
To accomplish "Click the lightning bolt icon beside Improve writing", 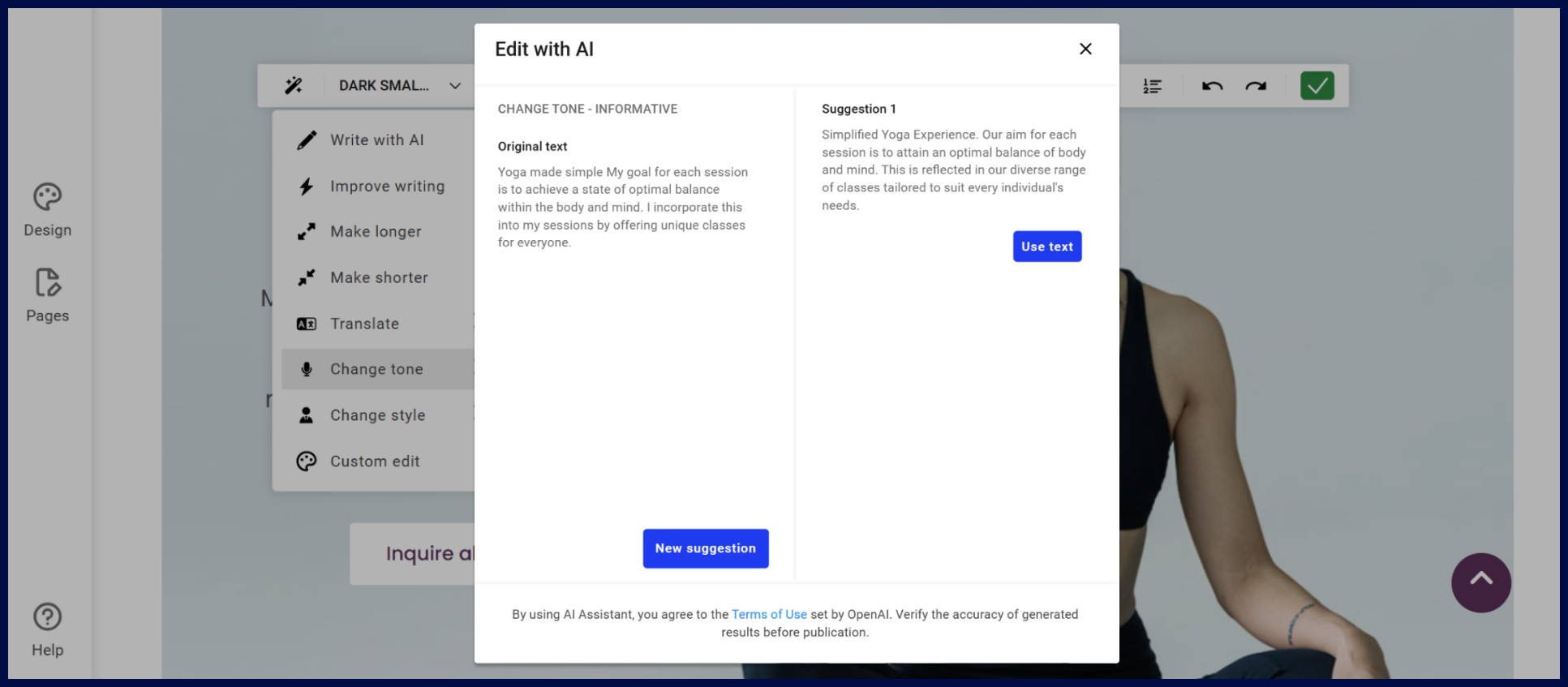I will 307,187.
